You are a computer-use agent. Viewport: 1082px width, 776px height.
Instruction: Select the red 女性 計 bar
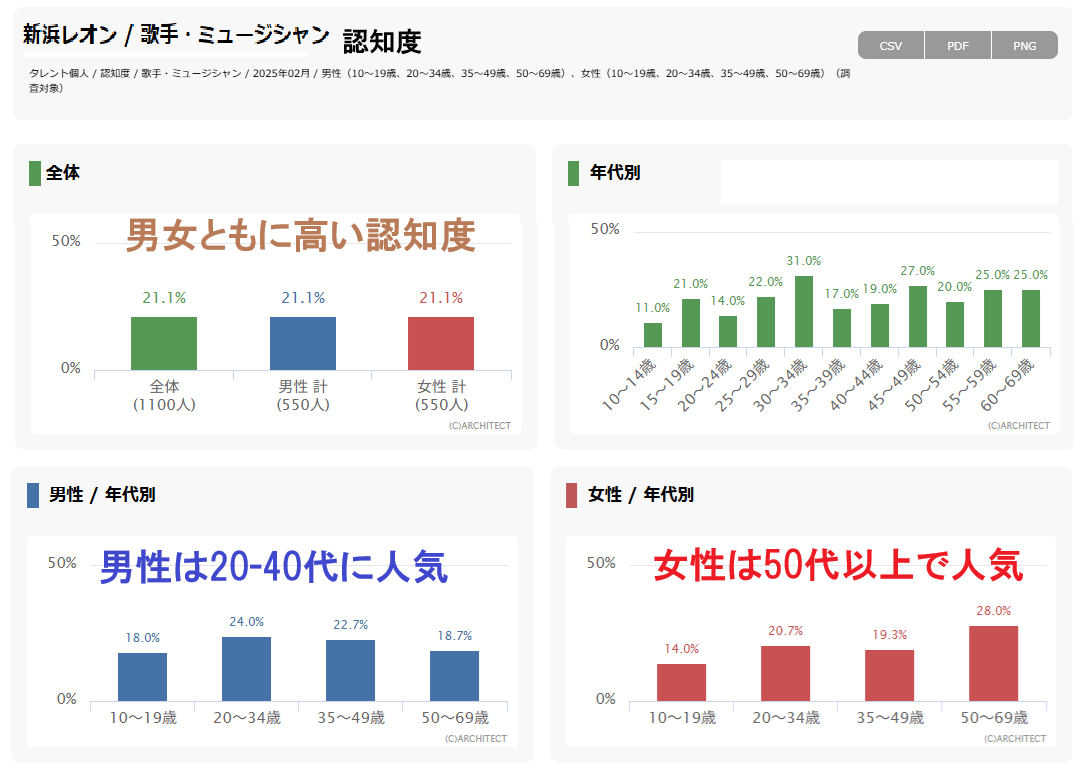441,343
